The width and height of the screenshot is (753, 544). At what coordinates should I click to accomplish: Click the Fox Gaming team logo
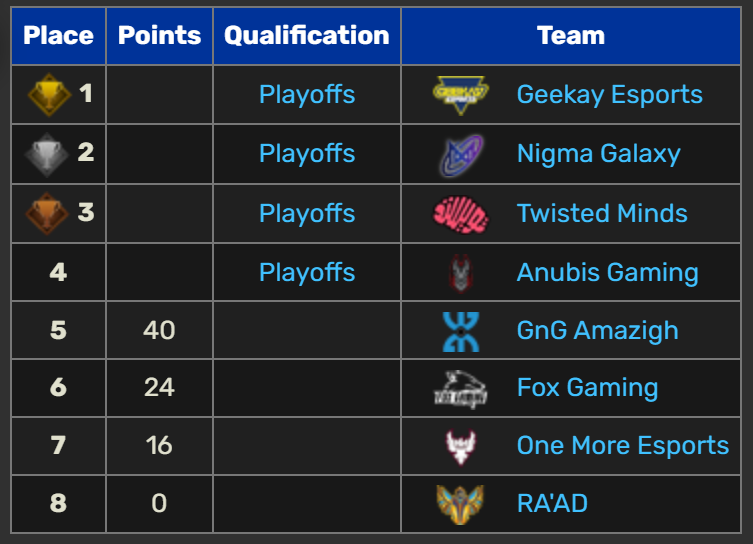pyautogui.click(x=461, y=388)
